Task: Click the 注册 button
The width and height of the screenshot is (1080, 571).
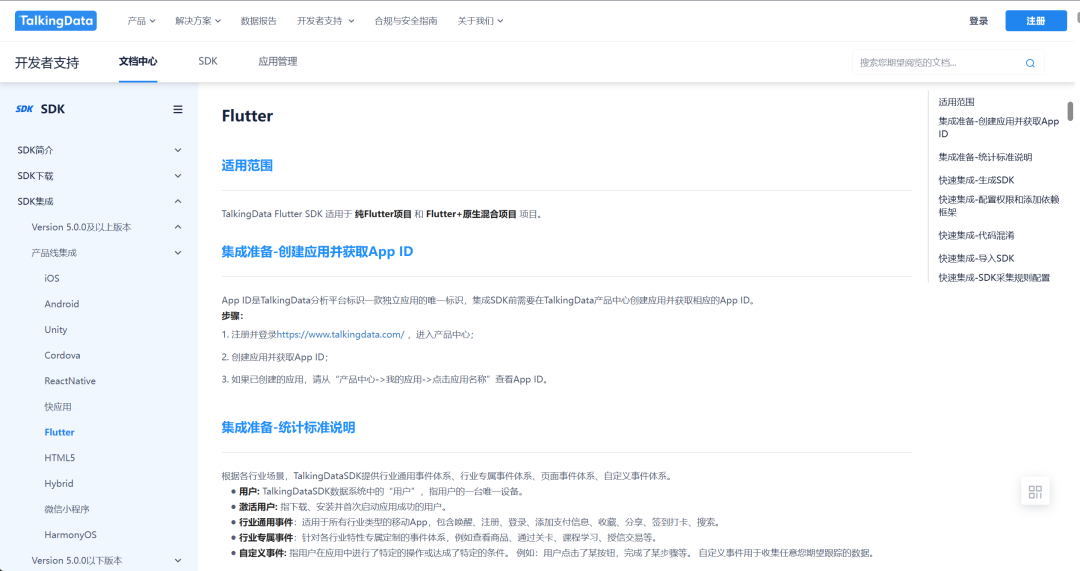Action: coord(1036,21)
